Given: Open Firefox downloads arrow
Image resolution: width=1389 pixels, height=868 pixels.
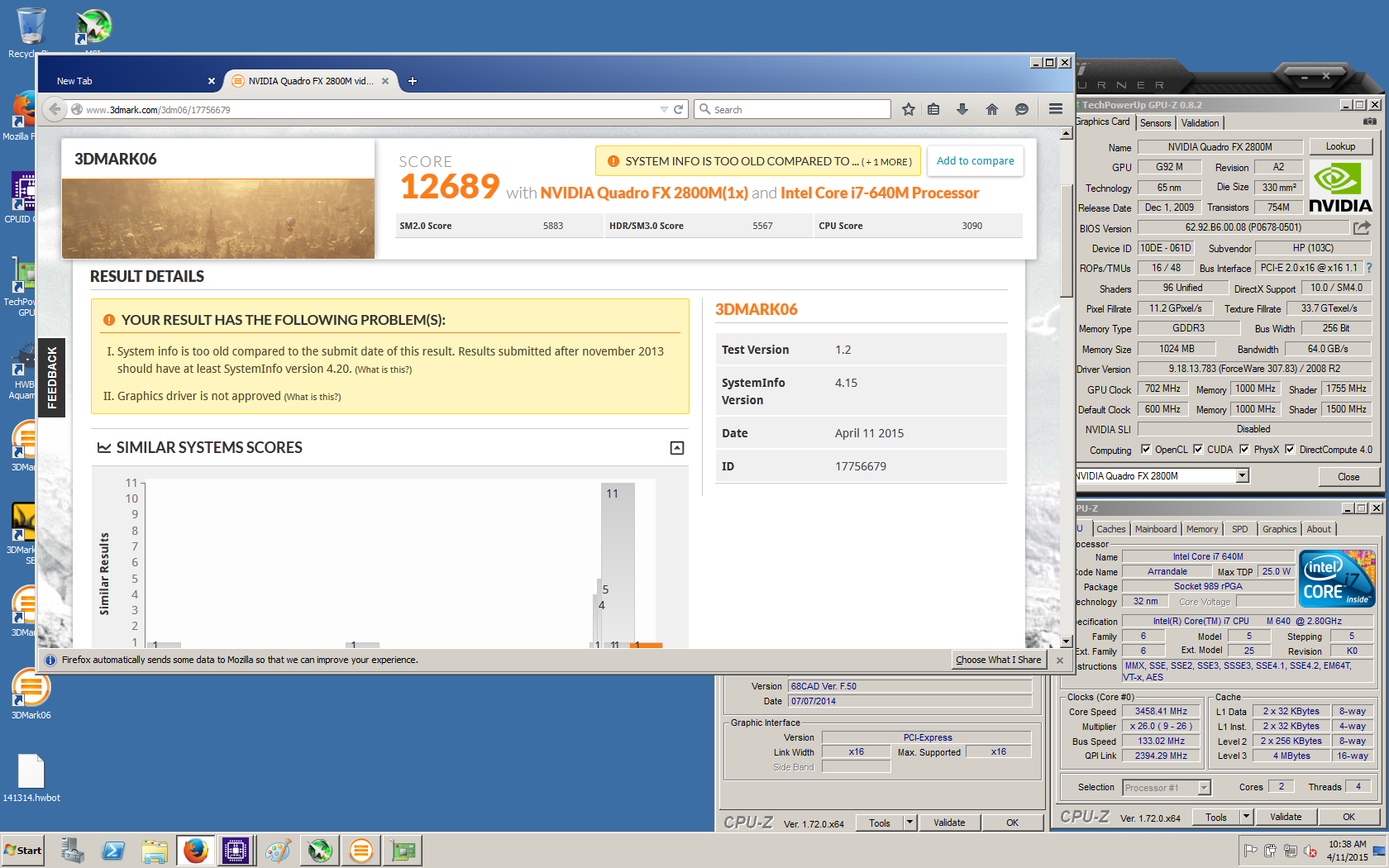Looking at the screenshot, I should (x=962, y=109).
